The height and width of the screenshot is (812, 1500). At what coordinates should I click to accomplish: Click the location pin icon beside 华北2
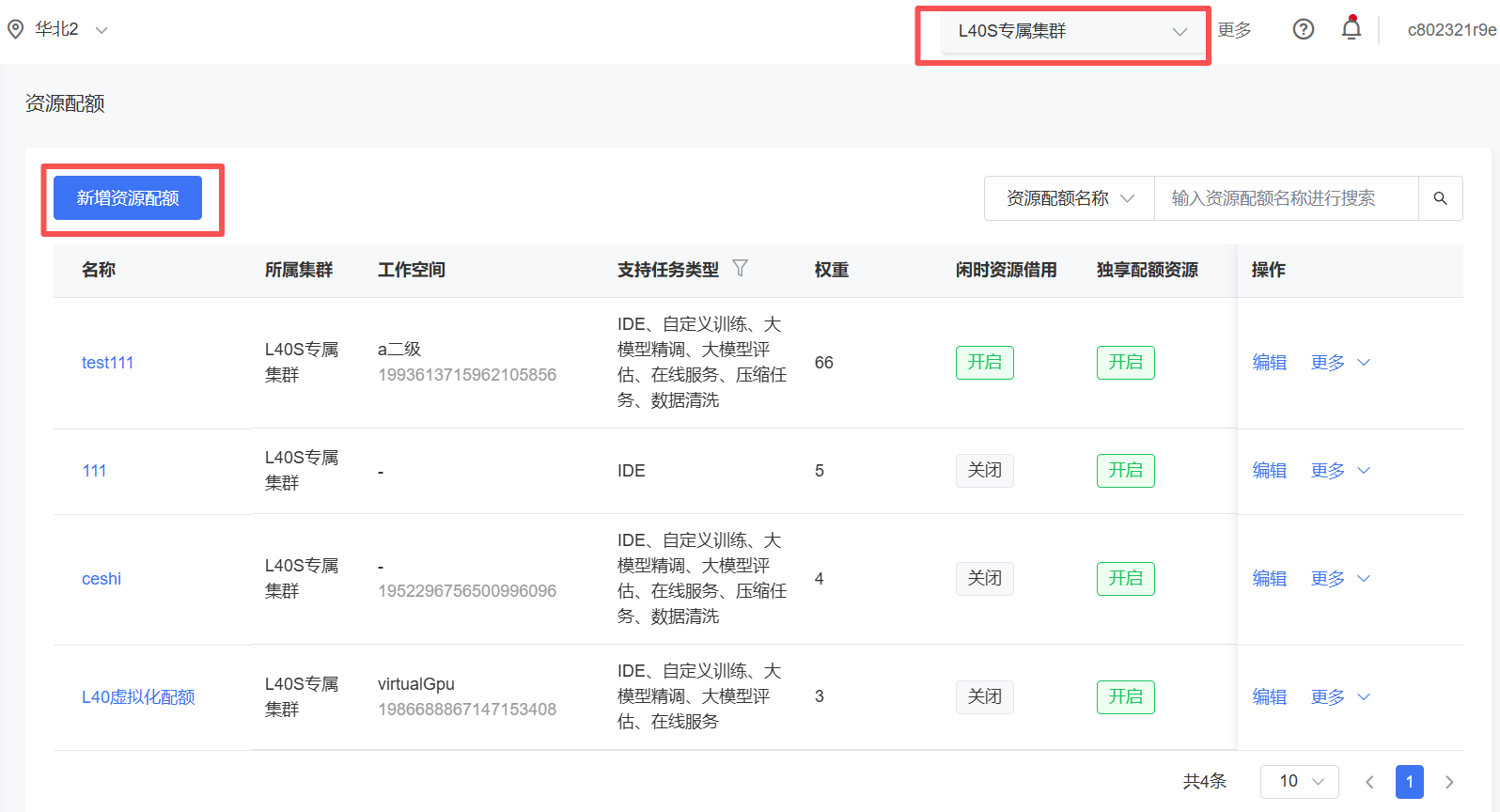(15, 30)
